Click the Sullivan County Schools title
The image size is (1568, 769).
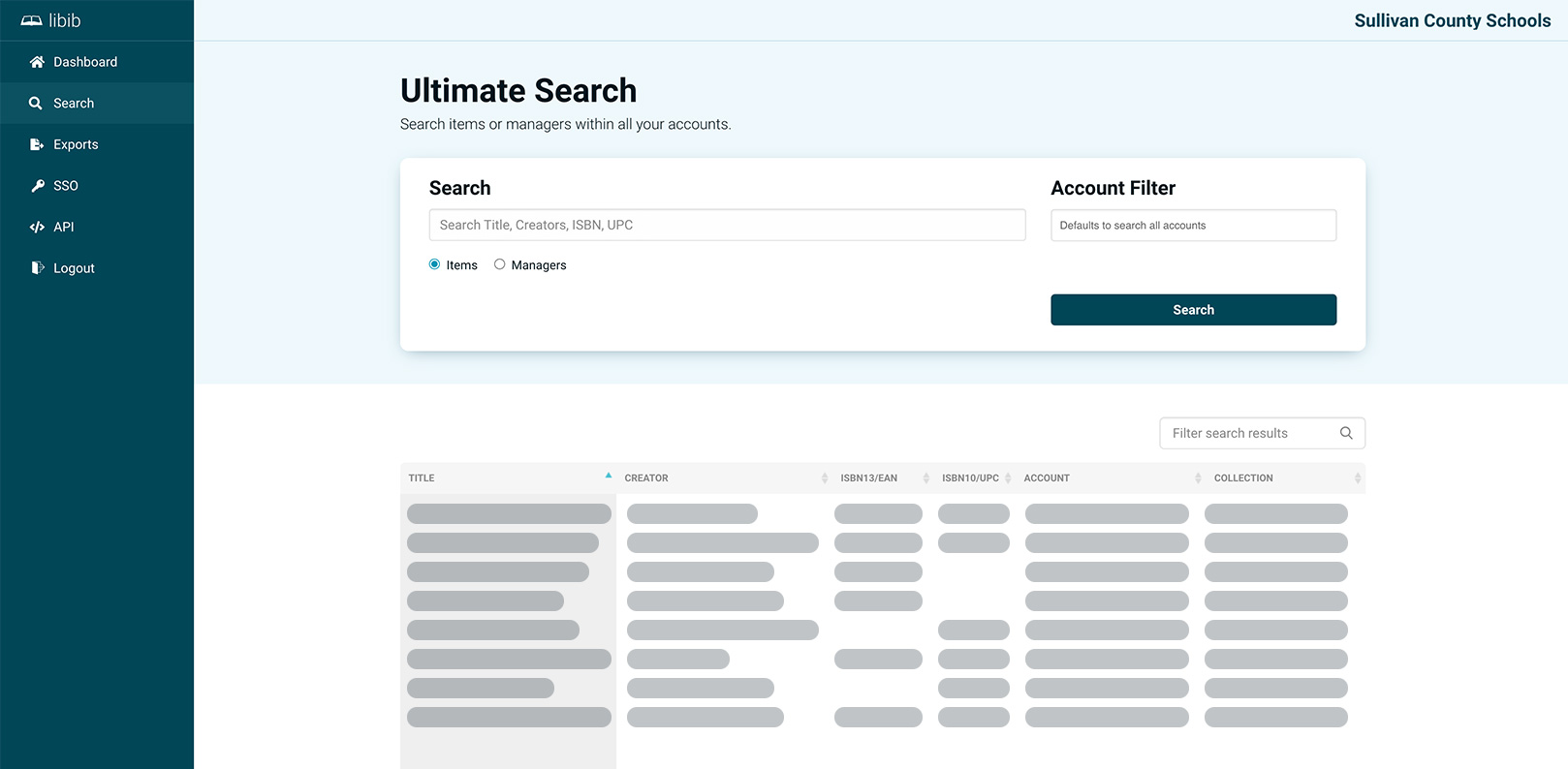[1452, 20]
